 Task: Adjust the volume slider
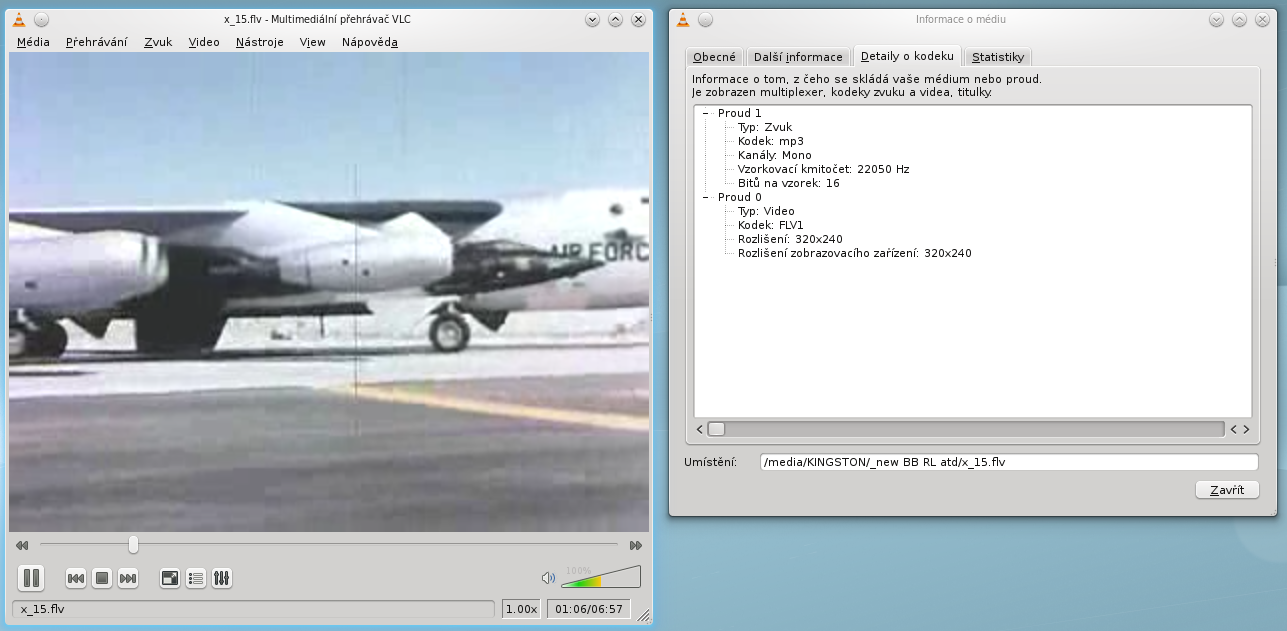coord(600,577)
